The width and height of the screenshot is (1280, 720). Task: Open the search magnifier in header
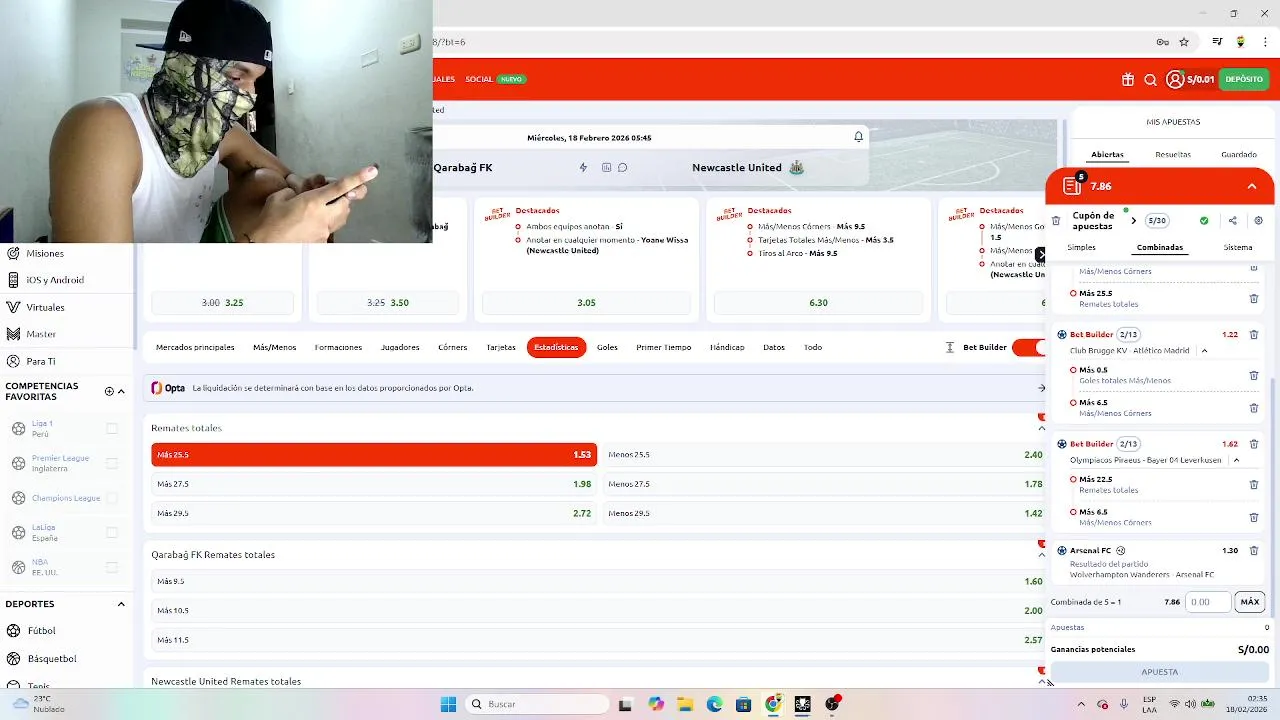click(x=1151, y=79)
